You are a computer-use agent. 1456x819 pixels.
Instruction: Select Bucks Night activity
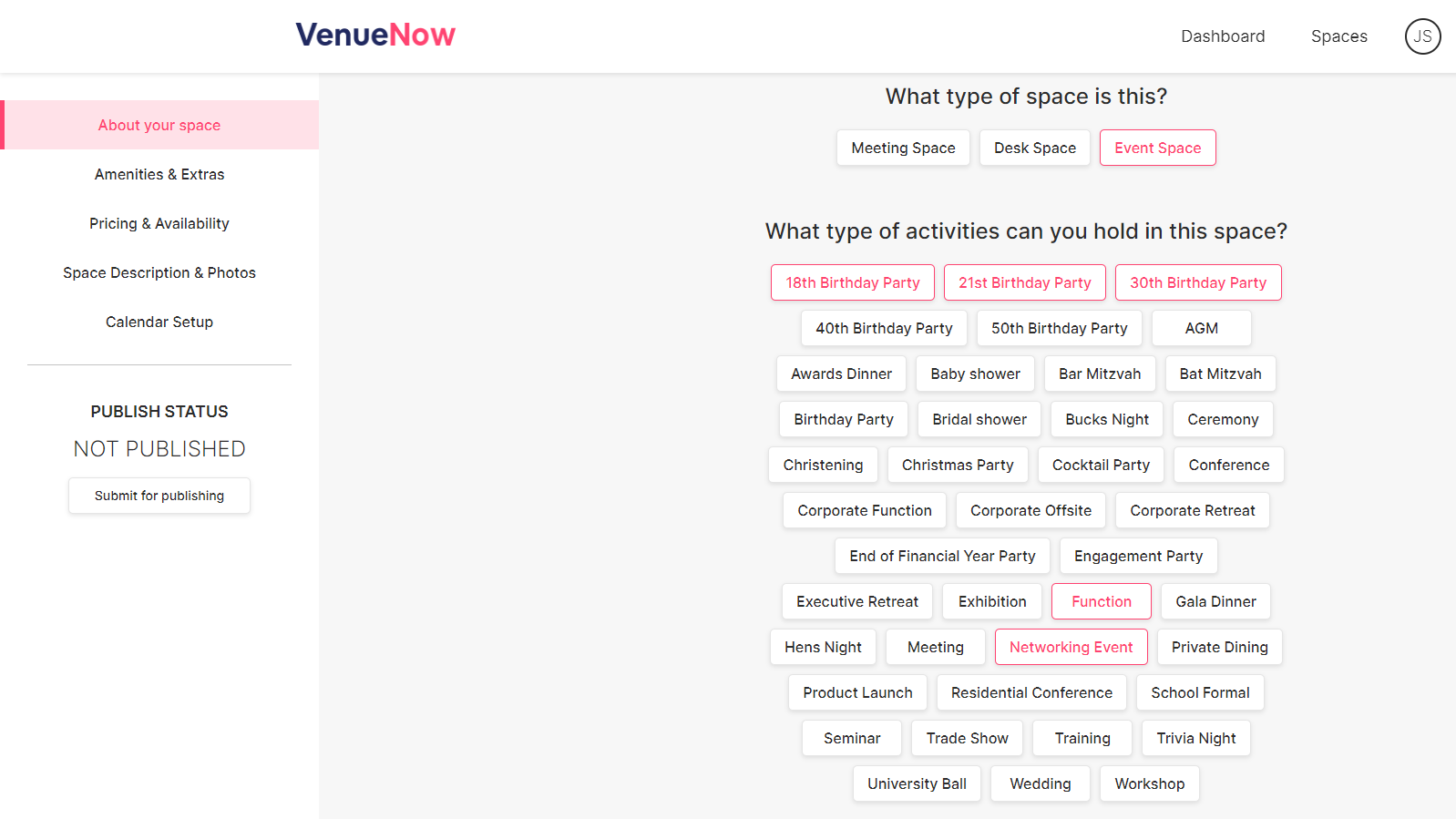click(x=1107, y=419)
